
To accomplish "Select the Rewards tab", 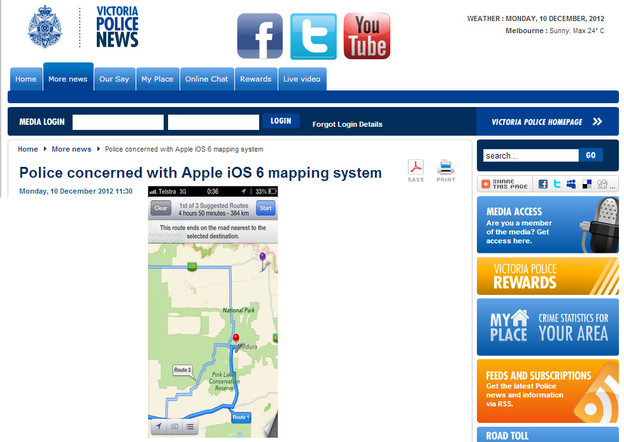I will coord(255,79).
